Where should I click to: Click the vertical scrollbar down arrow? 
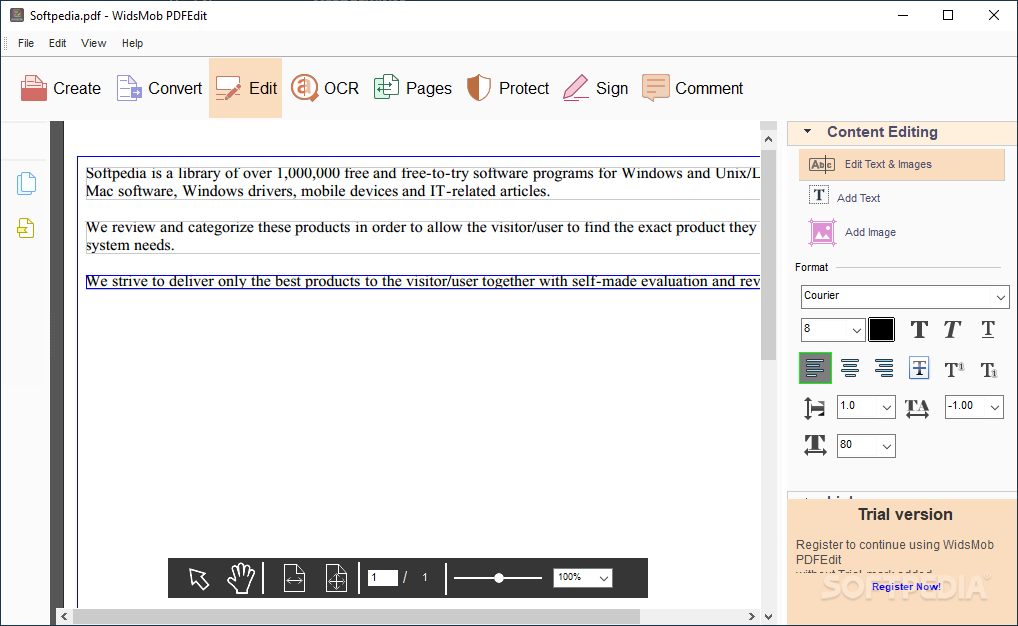click(x=768, y=616)
